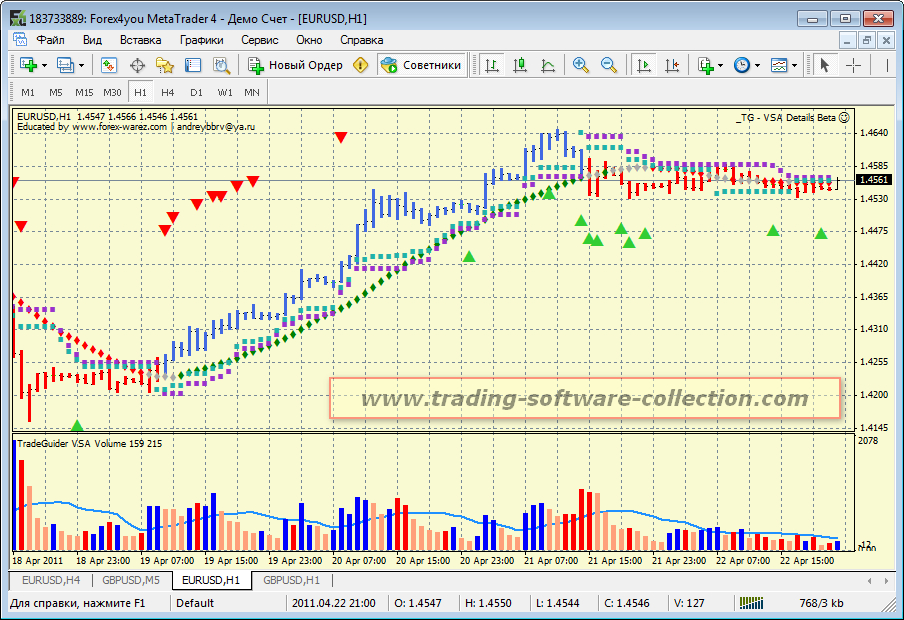Click the Terminal window icon
Viewport: 904px width, 620px height.
193,65
